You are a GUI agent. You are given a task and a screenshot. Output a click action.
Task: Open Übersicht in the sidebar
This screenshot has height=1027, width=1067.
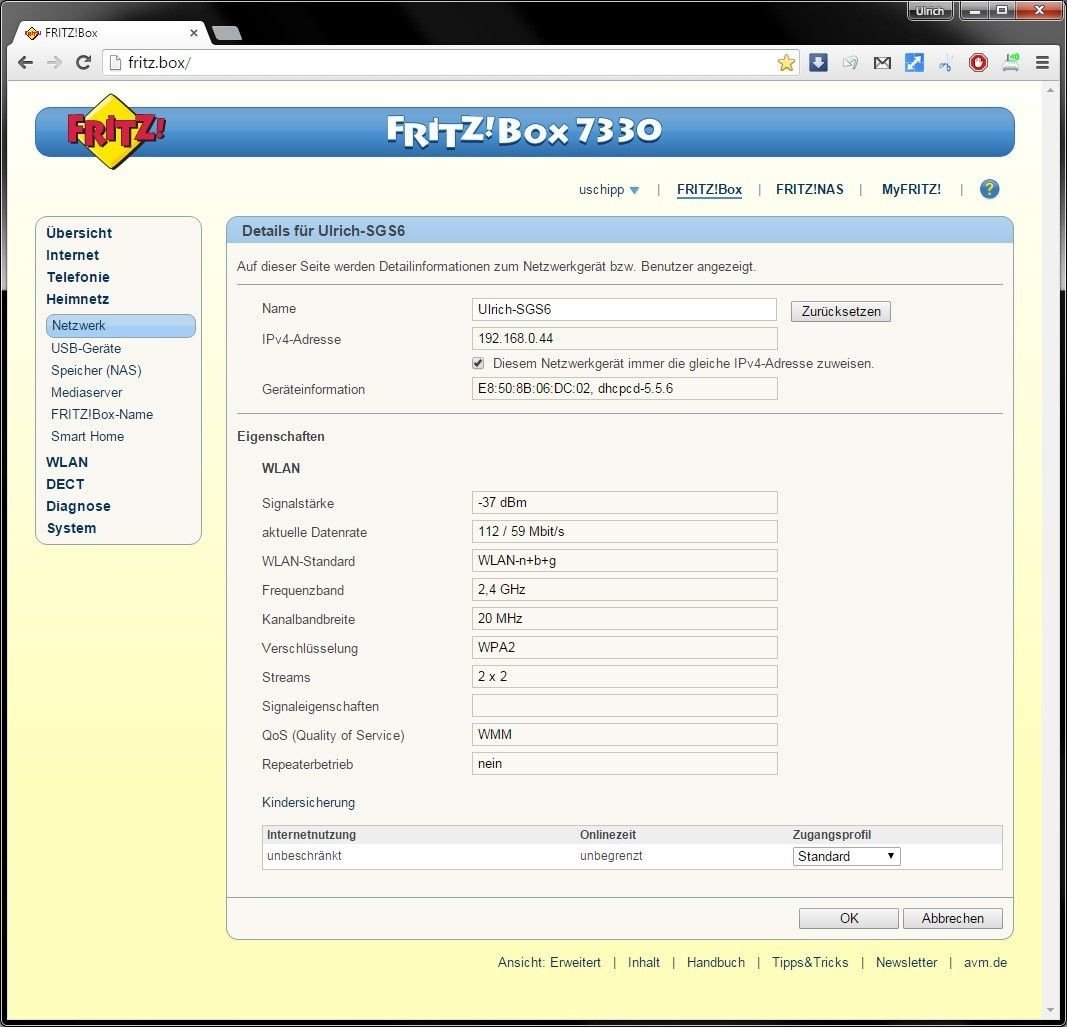(x=79, y=233)
